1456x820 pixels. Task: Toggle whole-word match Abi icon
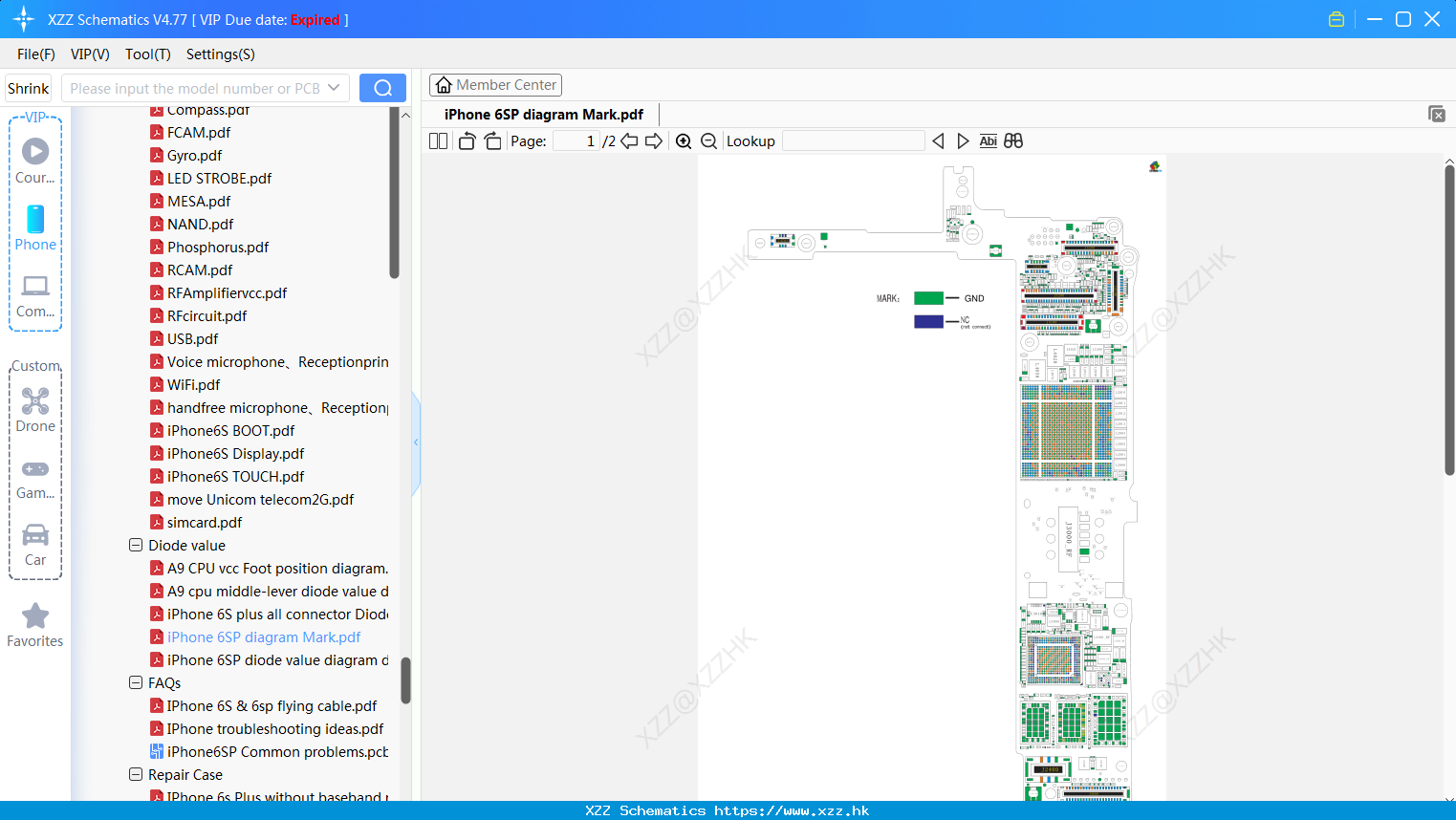tap(989, 141)
